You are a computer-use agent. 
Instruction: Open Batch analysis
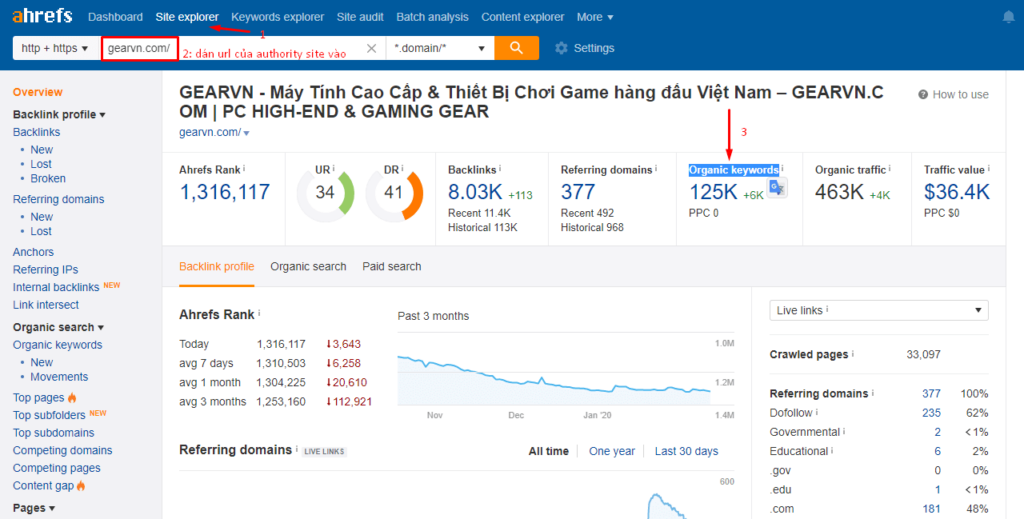432,17
